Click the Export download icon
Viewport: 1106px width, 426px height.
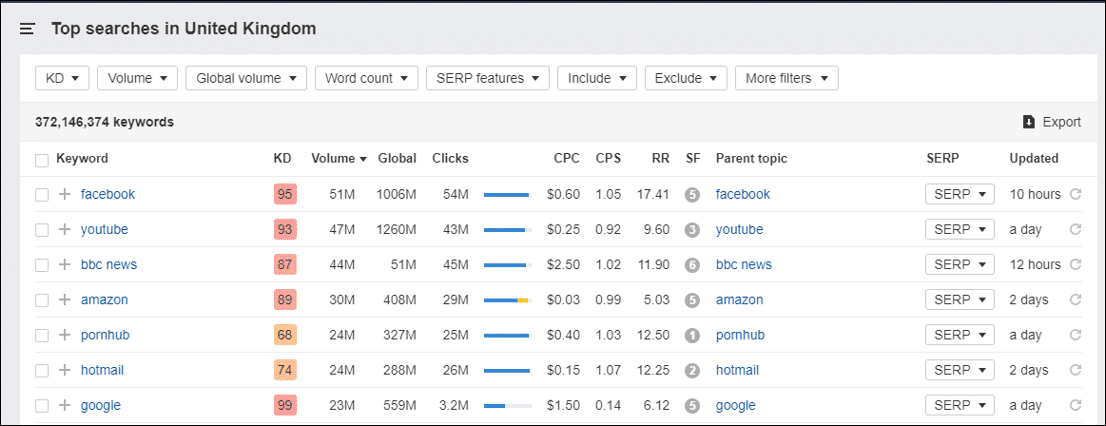coord(1029,122)
